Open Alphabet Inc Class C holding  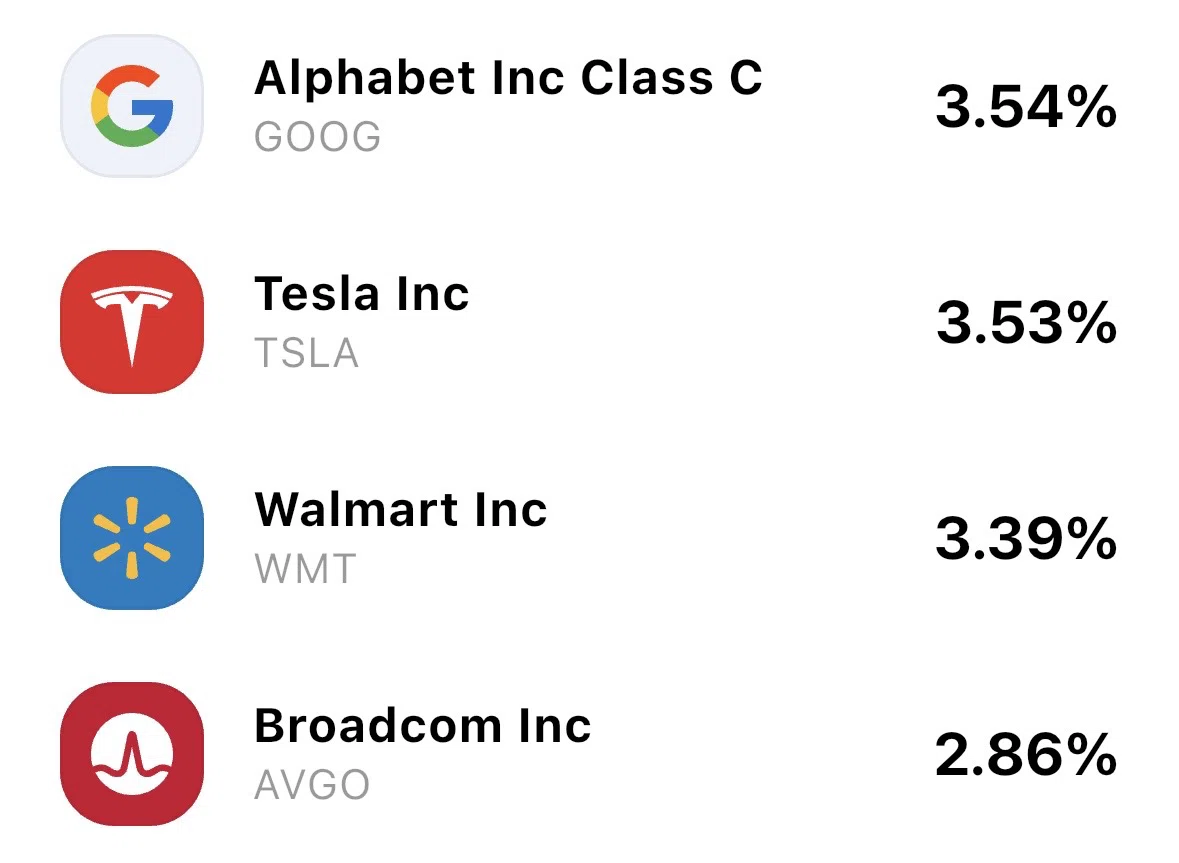click(508, 77)
